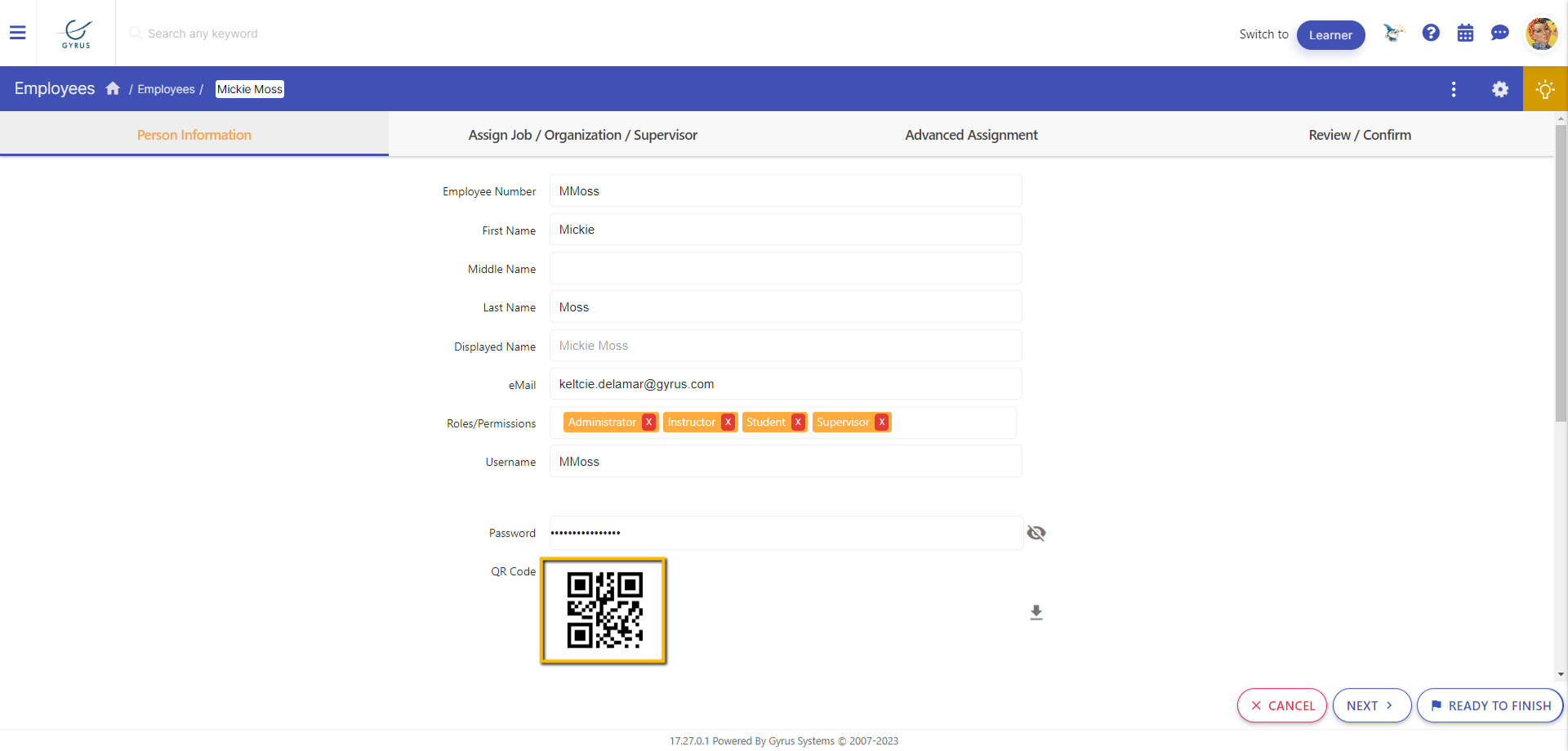Screen dimensions: 1568x751
Task: Remove the Supervisor role tag
Action: [882, 422]
